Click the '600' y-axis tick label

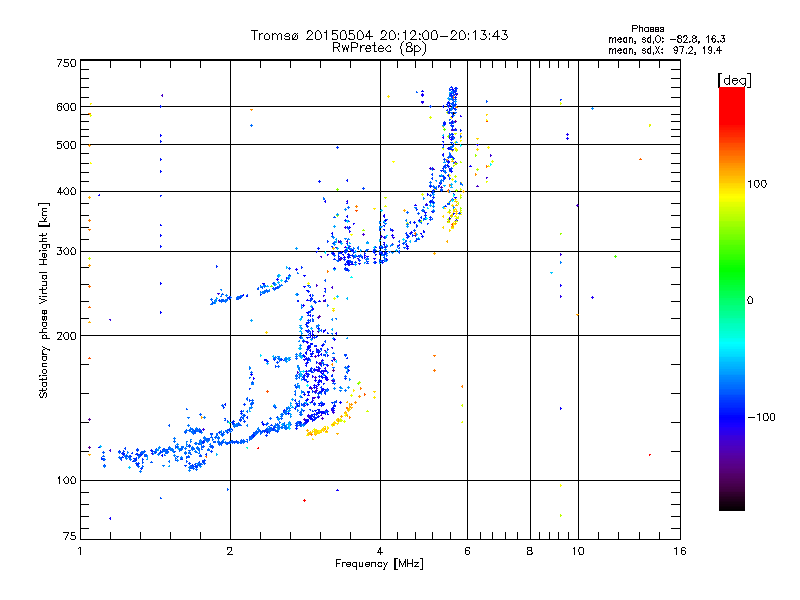[66, 107]
